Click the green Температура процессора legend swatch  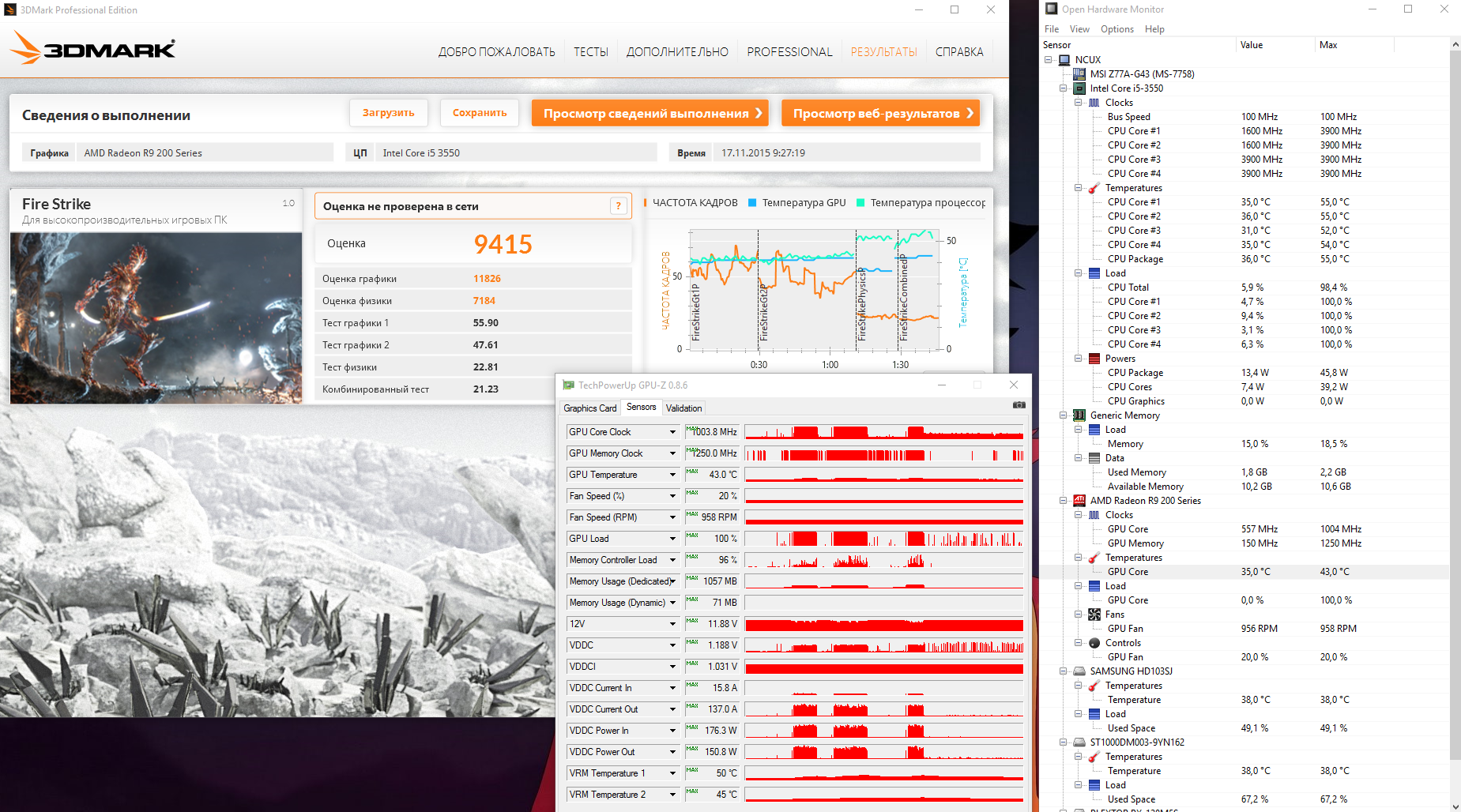pyautogui.click(x=860, y=203)
